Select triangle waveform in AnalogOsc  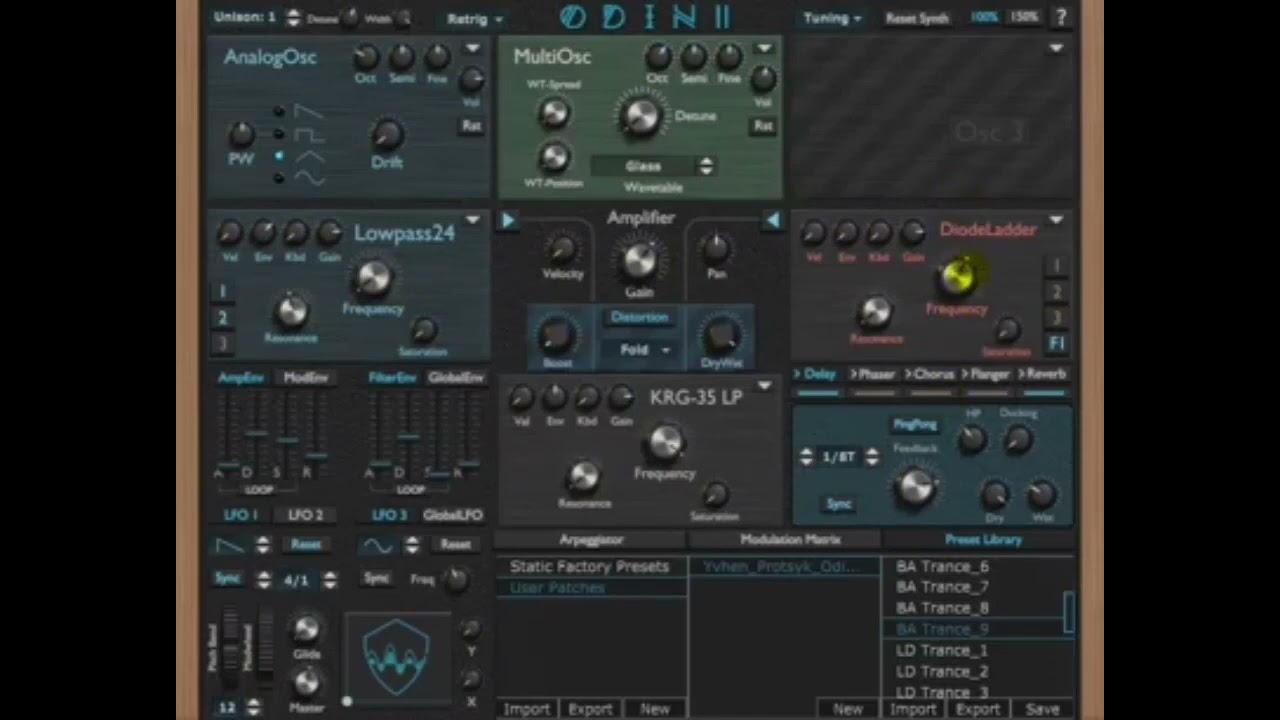(308, 157)
